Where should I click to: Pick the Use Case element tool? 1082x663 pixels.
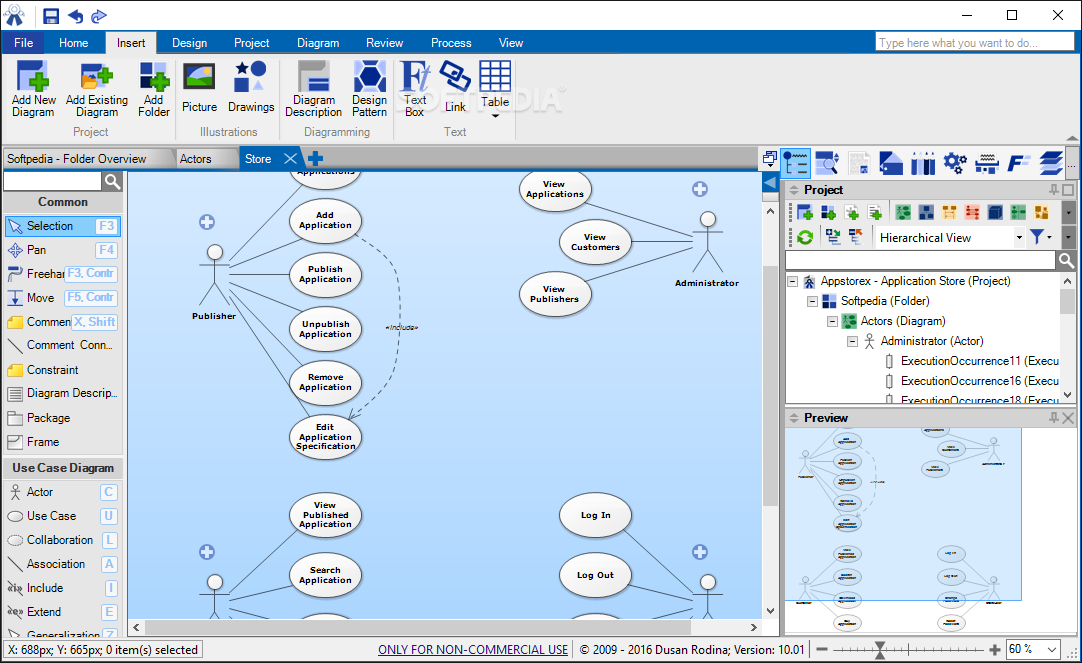click(62, 516)
